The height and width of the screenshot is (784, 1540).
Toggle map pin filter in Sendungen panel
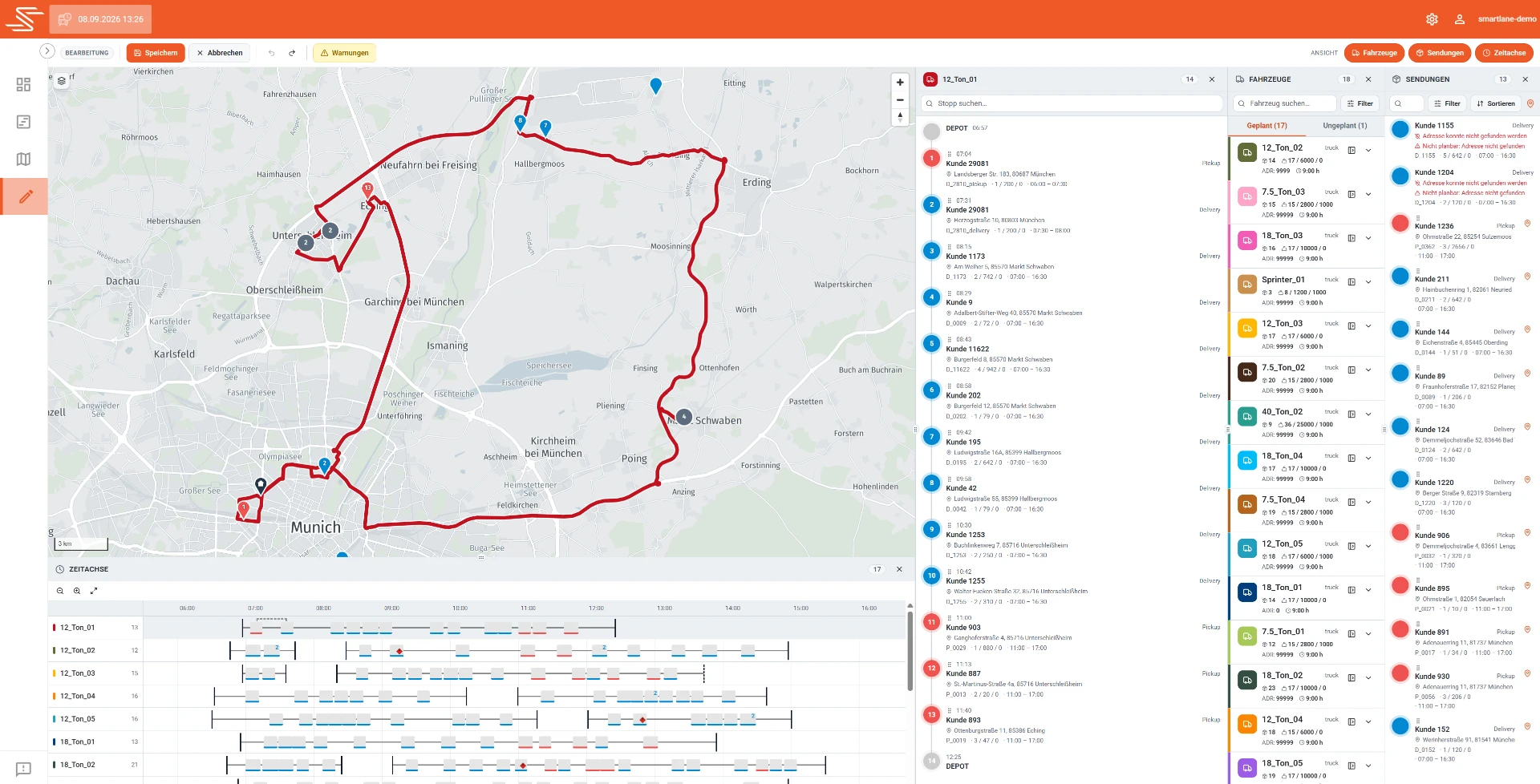(x=1530, y=103)
